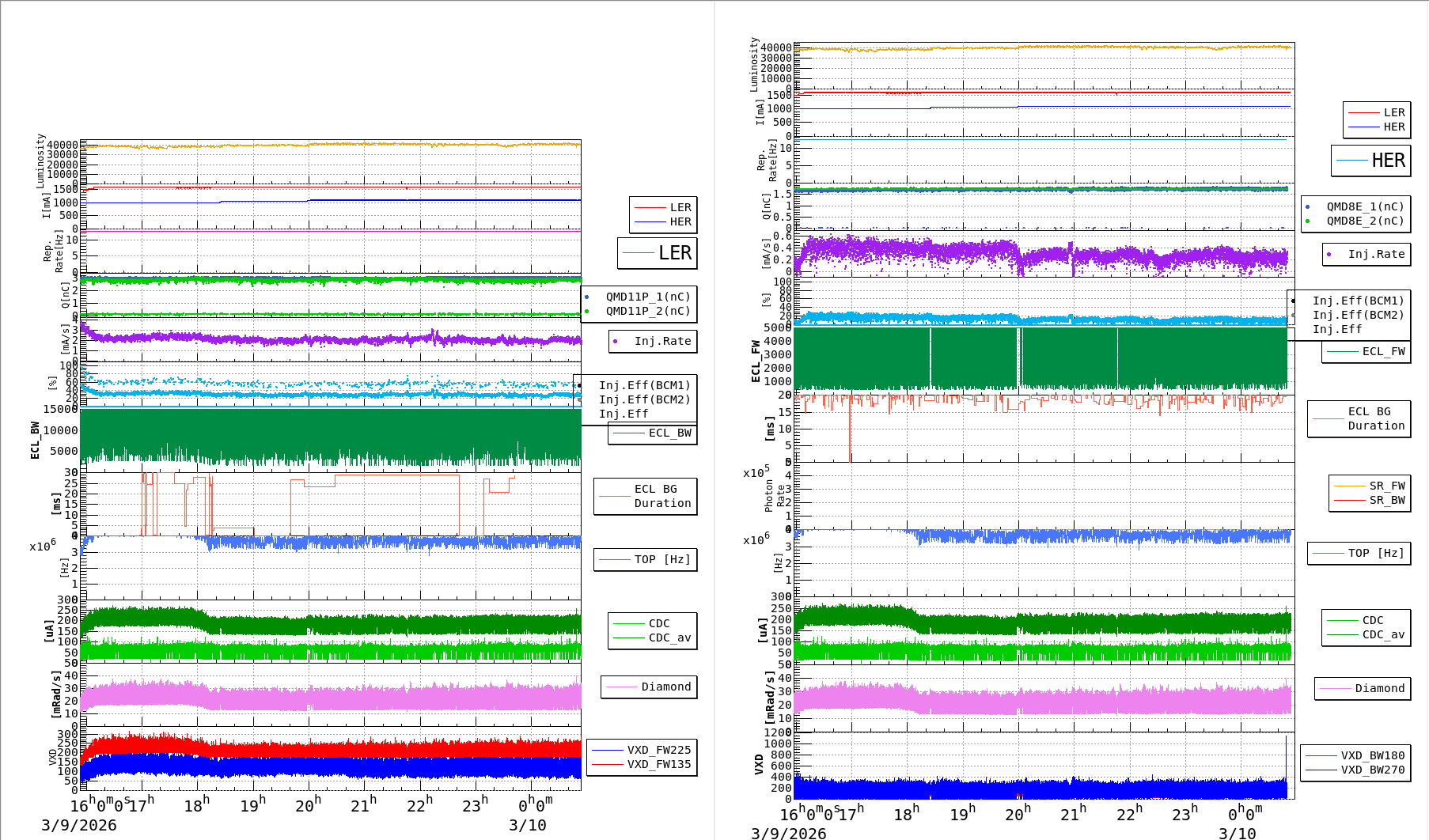Select the ECL_BW legend label
The image size is (1429, 840).
[669, 433]
